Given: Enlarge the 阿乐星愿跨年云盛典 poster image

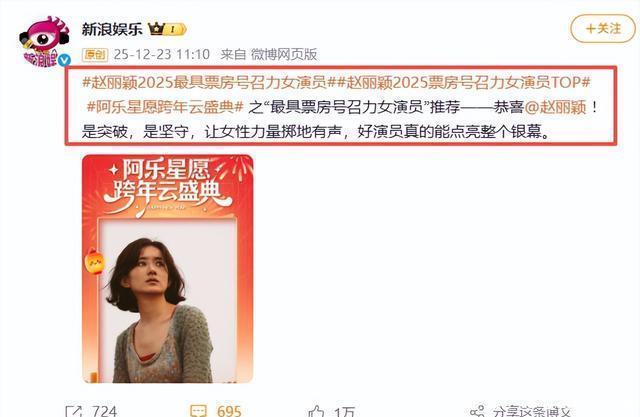Looking at the screenshot, I should (168, 269).
